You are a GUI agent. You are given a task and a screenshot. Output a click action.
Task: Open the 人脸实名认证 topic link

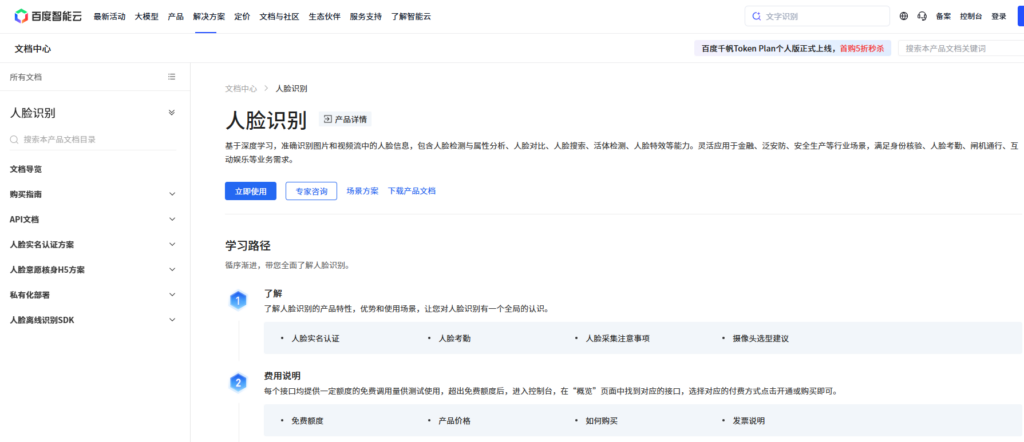pos(315,338)
